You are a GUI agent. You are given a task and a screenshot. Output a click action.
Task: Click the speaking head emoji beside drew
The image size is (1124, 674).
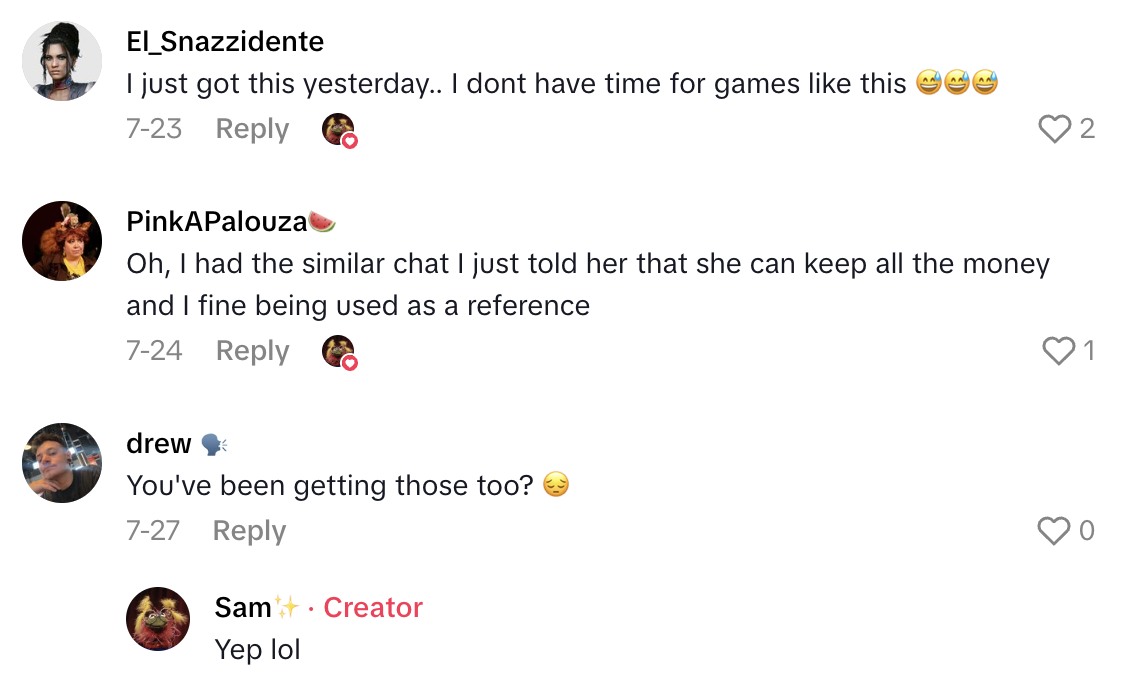pos(213,443)
